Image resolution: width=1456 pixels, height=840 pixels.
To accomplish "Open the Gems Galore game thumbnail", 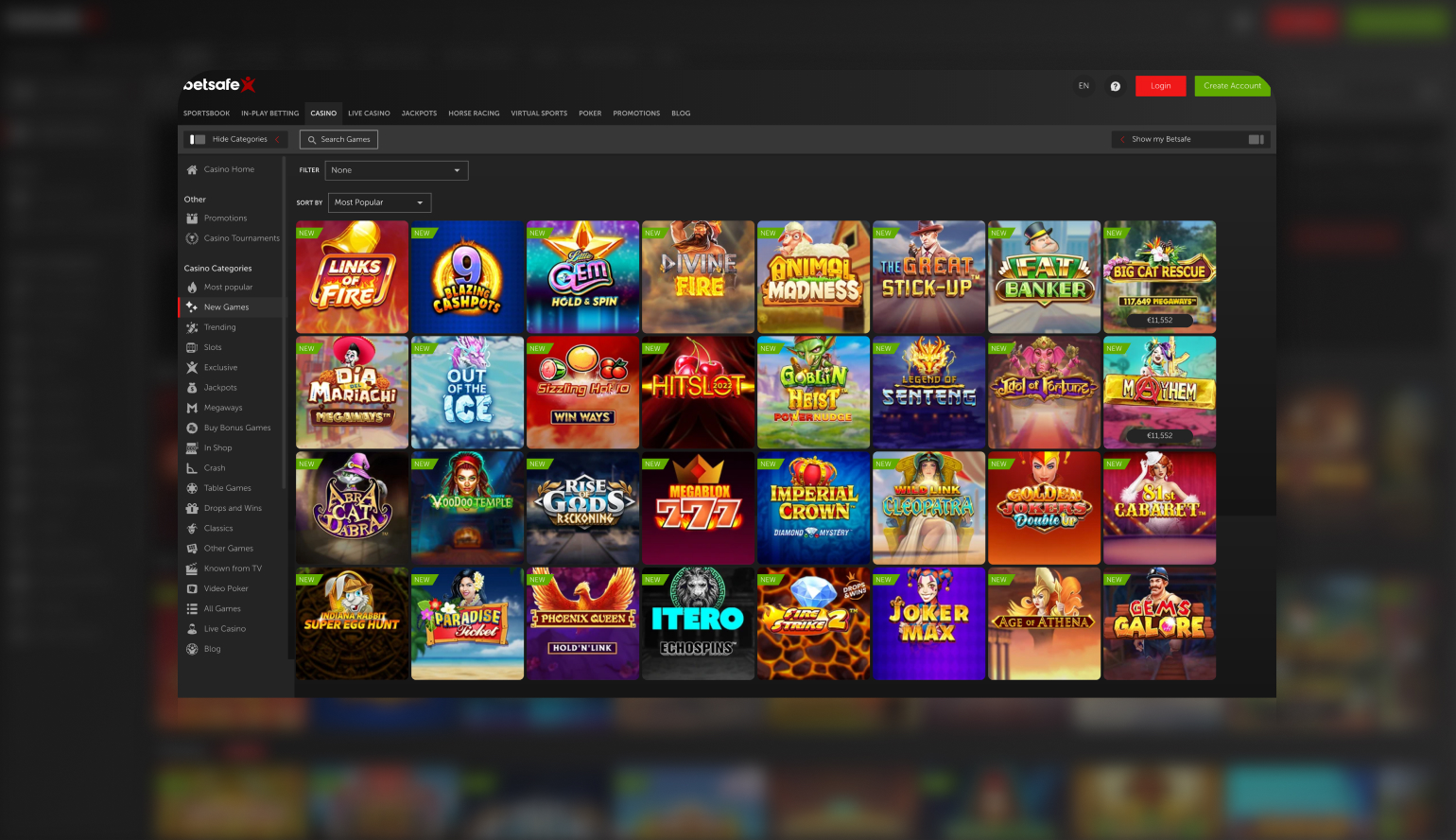I will [x=1159, y=623].
